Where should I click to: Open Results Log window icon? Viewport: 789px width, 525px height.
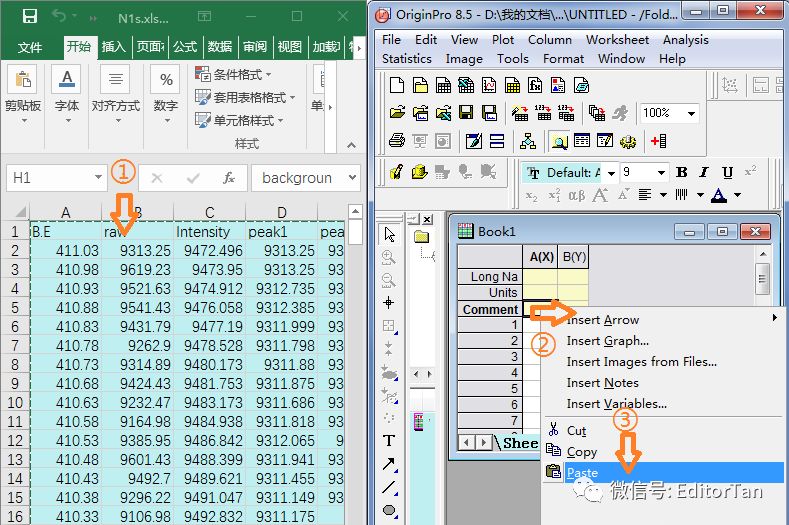[x=582, y=141]
